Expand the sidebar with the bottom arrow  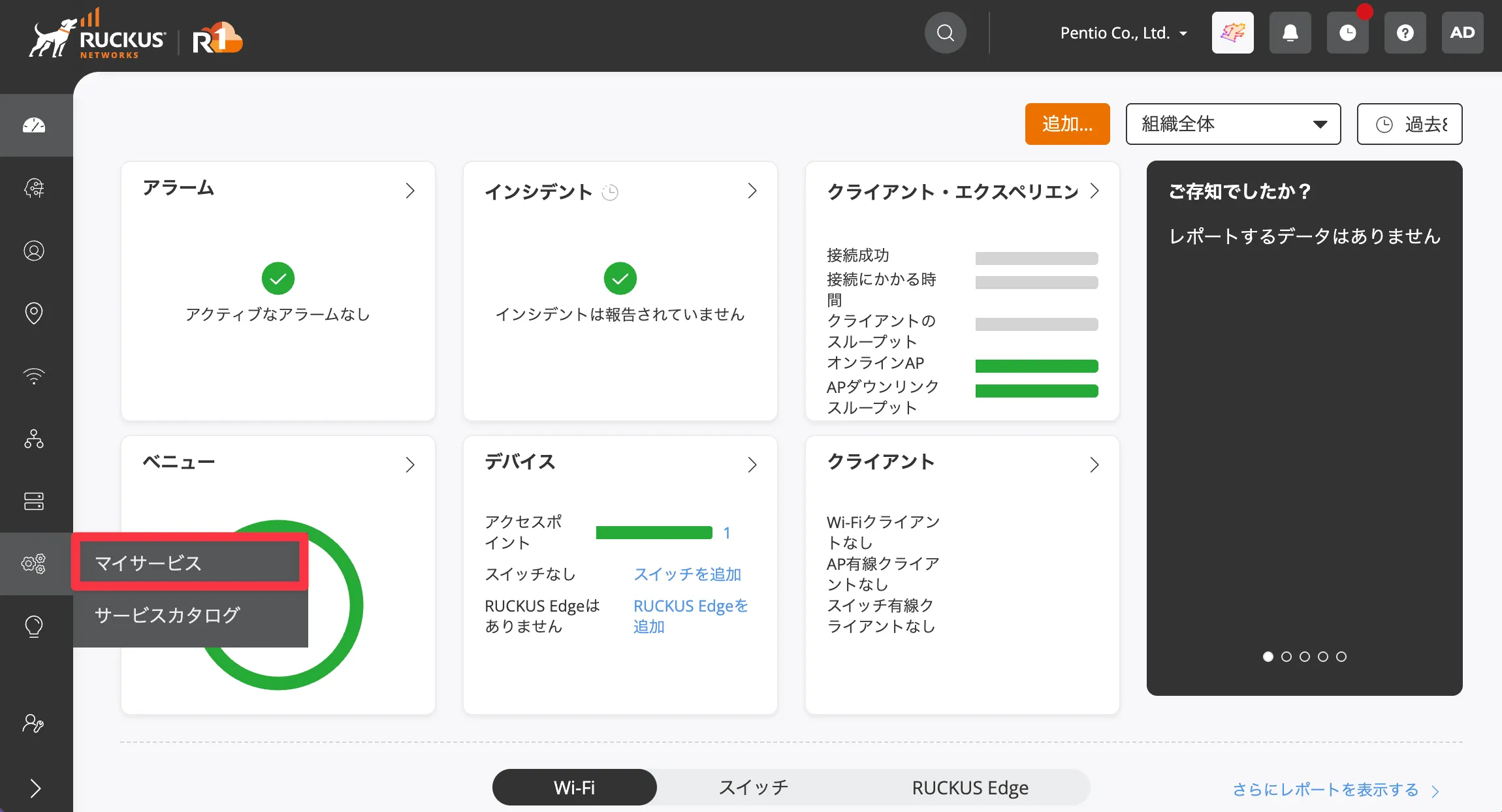click(36, 789)
